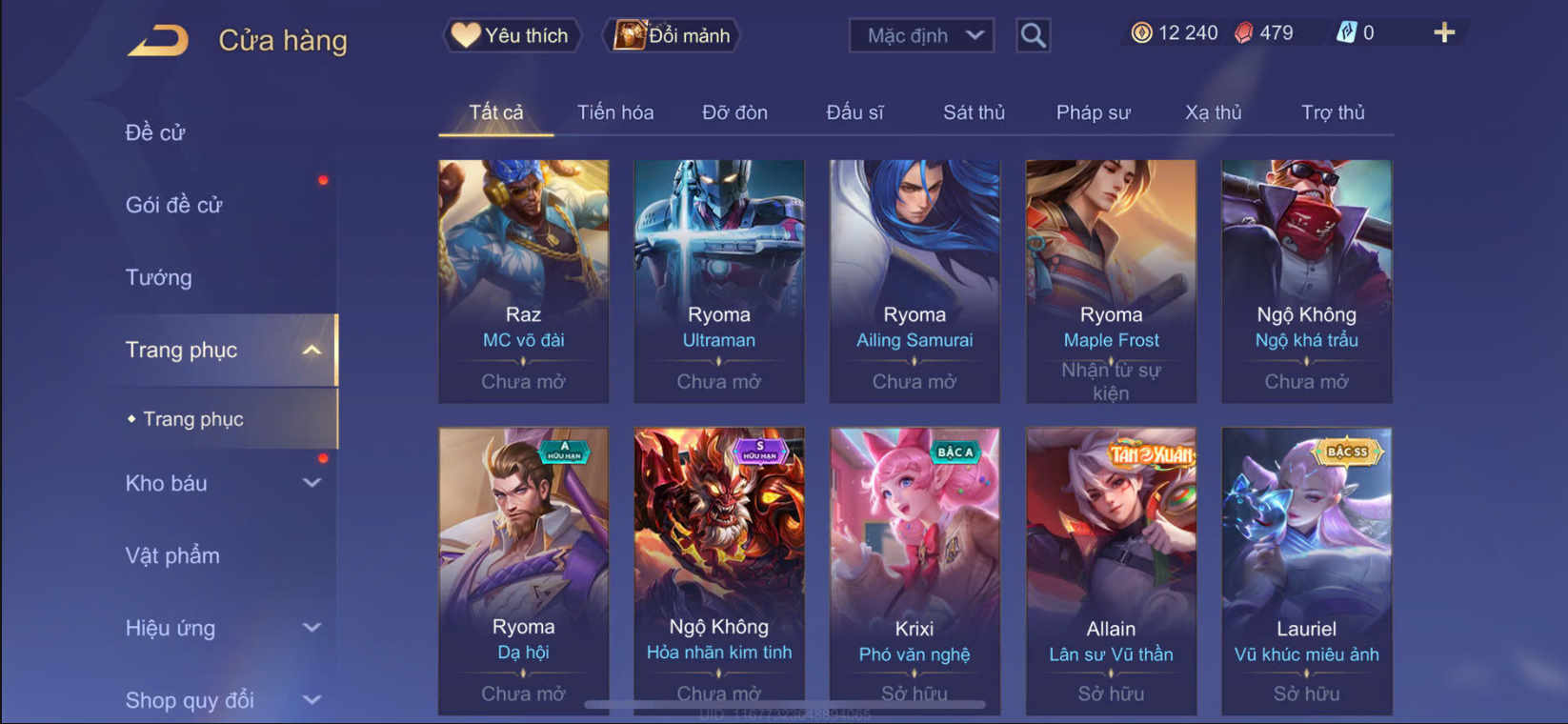This screenshot has height=724, width=1568.
Task: Open Tướng in the sidebar
Action: point(159,277)
